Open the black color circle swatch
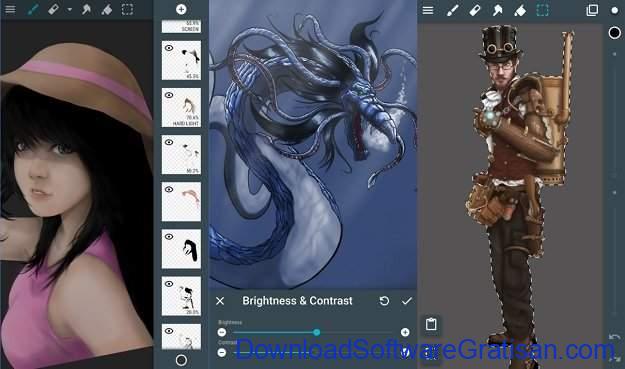The image size is (625, 369). click(x=614, y=33)
